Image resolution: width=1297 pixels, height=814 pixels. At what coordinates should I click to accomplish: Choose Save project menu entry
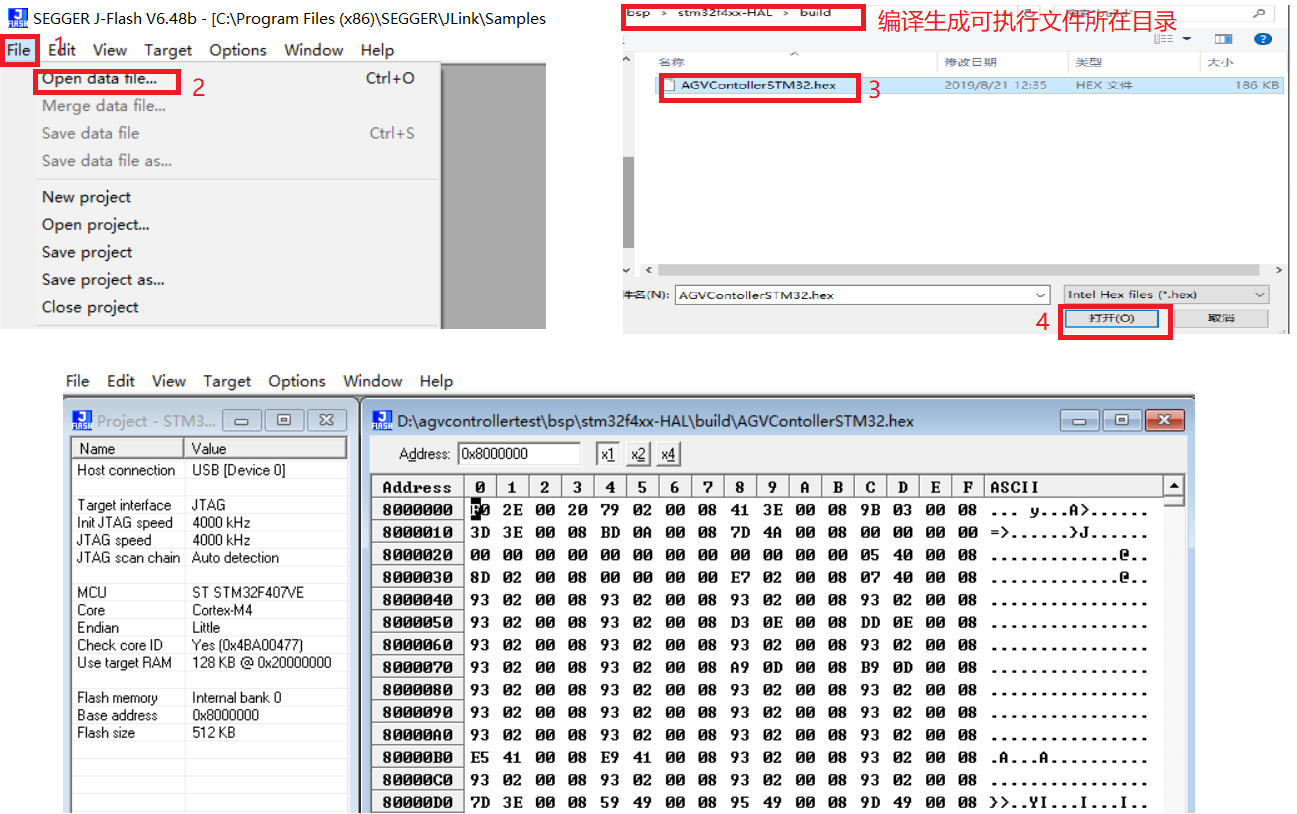[x=87, y=252]
